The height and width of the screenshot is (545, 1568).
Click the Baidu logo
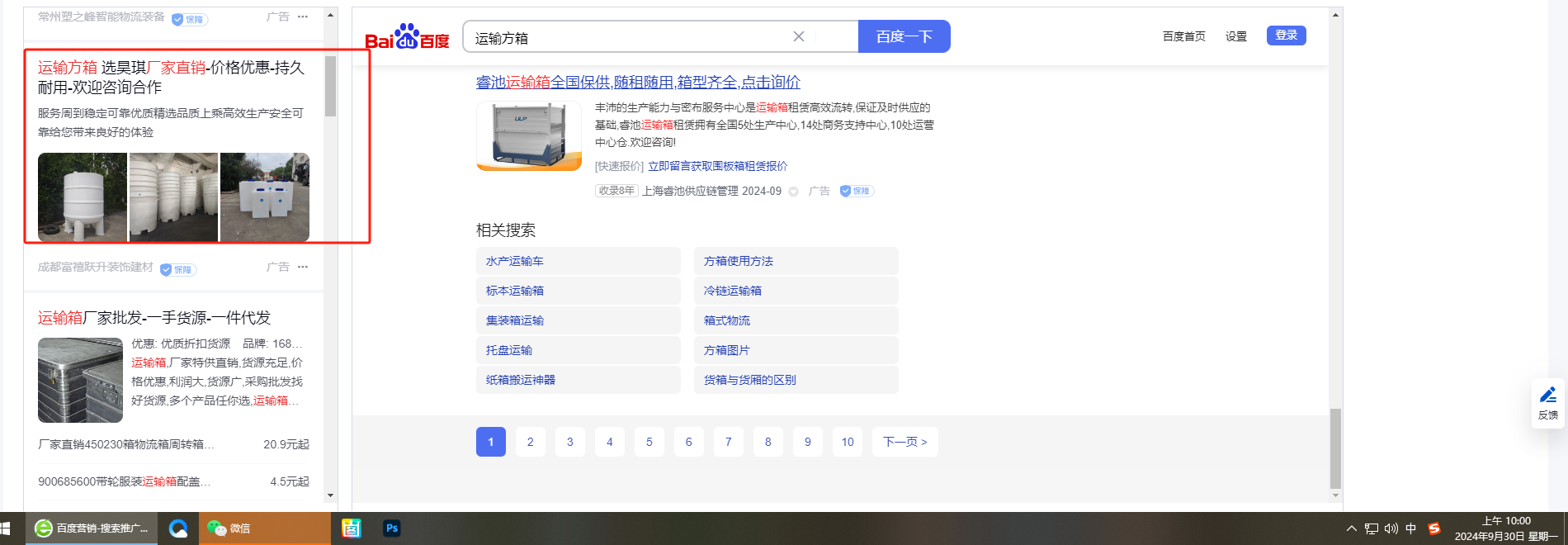coord(407,37)
